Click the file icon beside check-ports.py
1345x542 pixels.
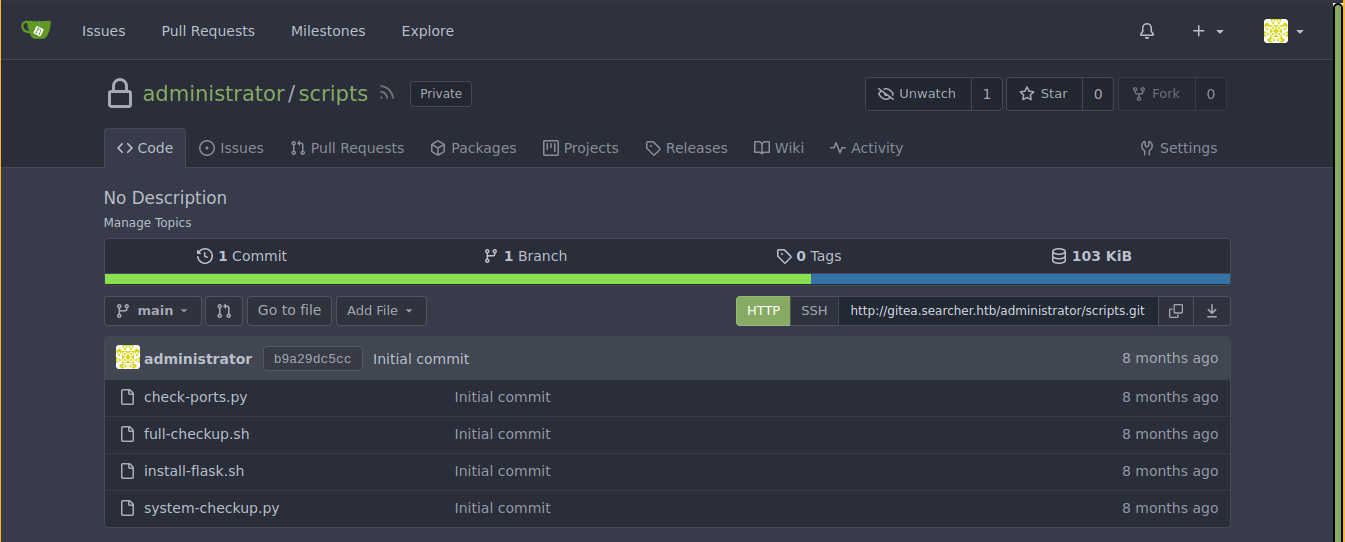coord(127,397)
